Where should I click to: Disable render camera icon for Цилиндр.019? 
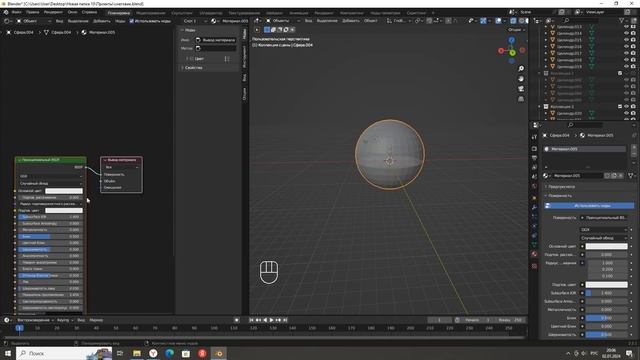tap(633, 66)
